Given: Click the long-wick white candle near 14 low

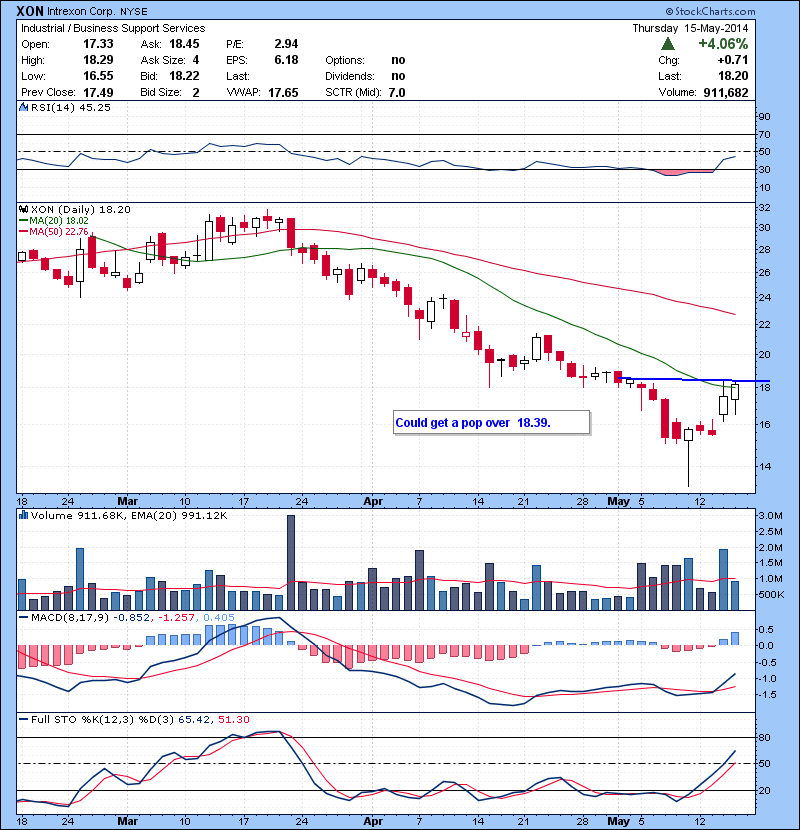Looking at the screenshot, I should (688, 457).
